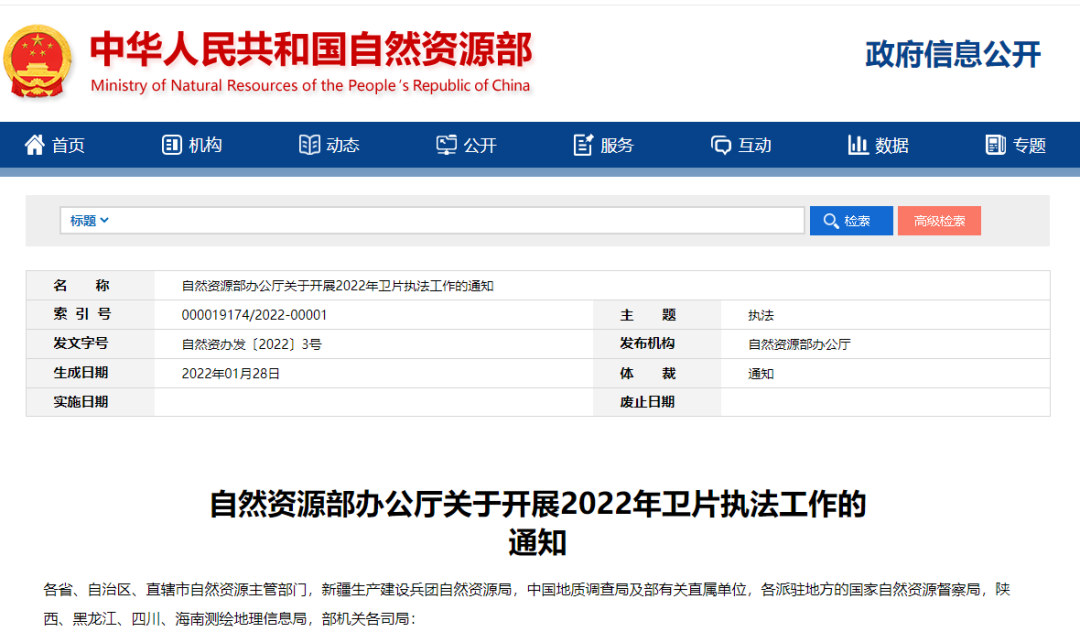The image size is (1080, 632).
Task: Click the 机构 organization icon in navbar
Action: (x=172, y=145)
